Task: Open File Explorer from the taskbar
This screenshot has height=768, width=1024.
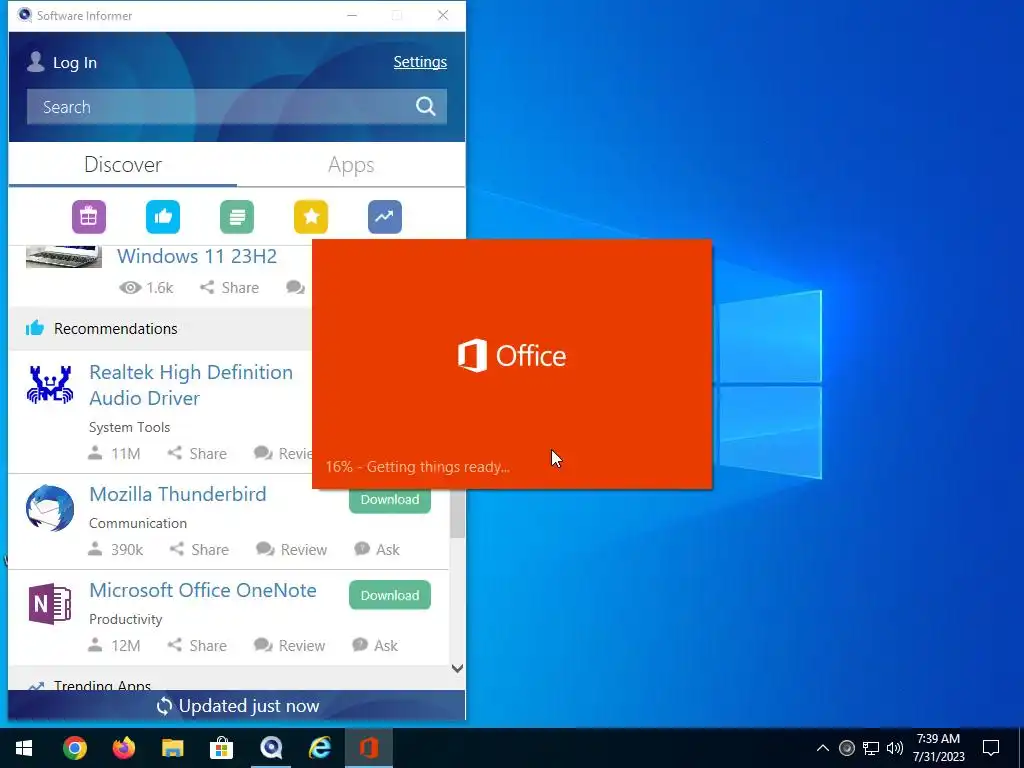Action: 172,748
